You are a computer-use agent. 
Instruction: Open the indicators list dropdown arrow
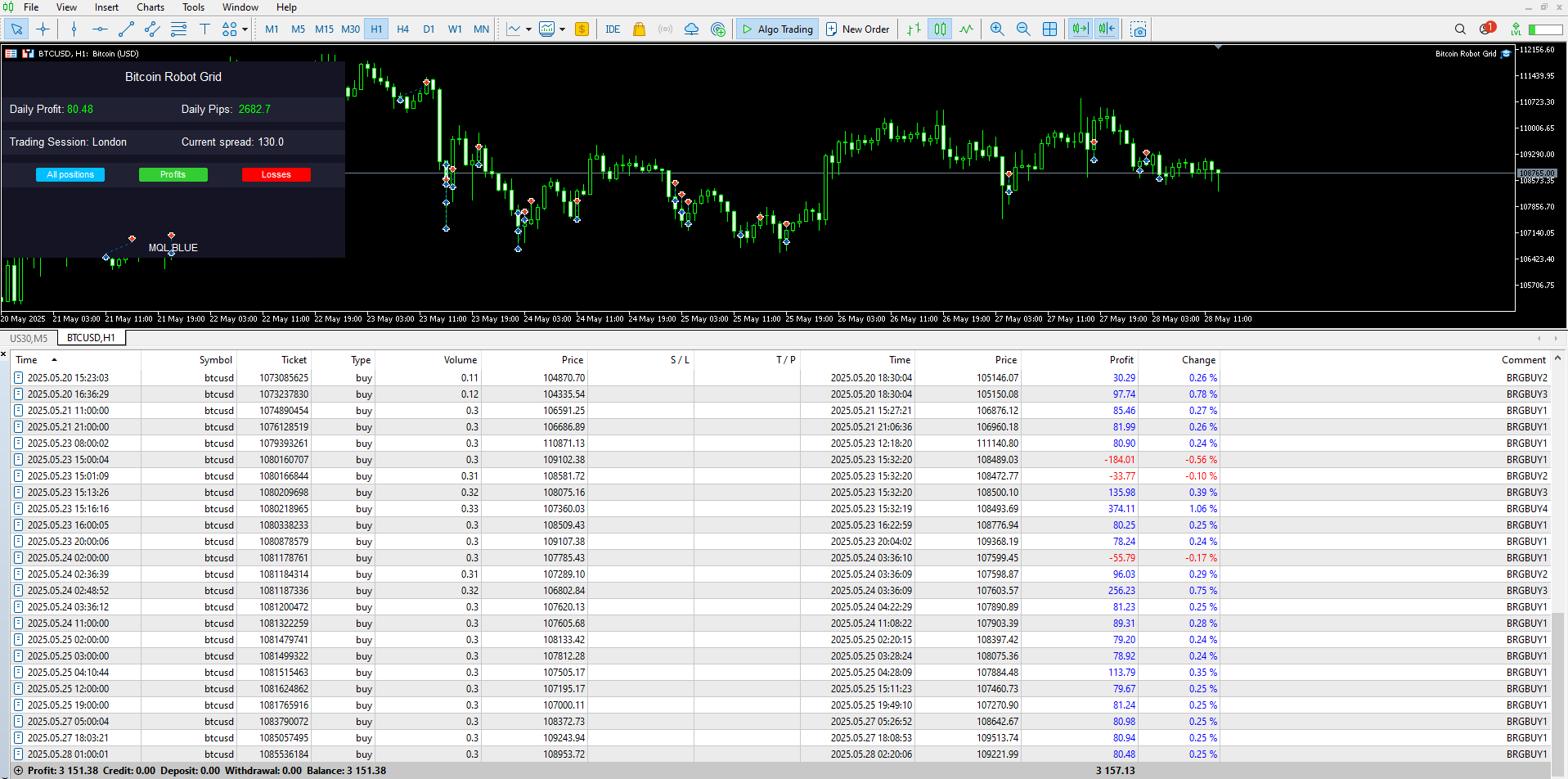point(528,29)
